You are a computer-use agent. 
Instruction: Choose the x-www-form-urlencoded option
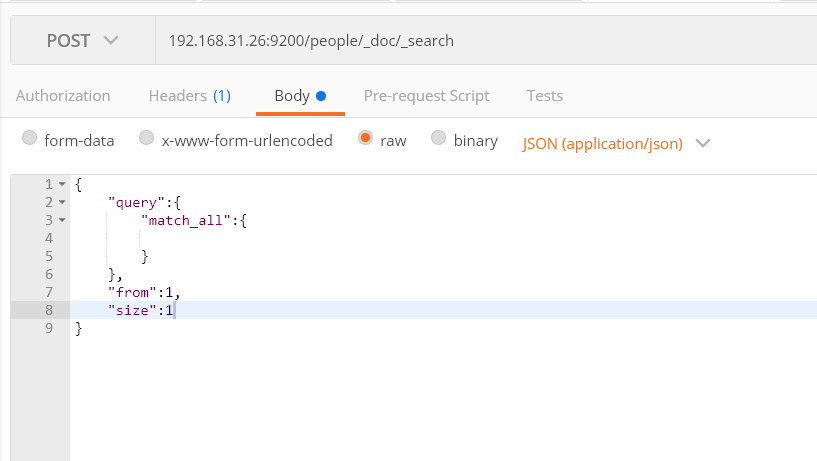[147, 140]
